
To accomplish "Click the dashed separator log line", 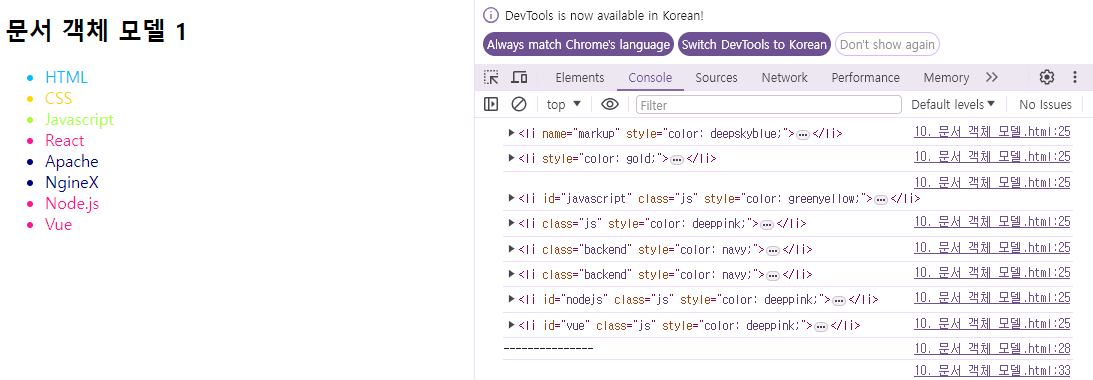I will [548, 348].
